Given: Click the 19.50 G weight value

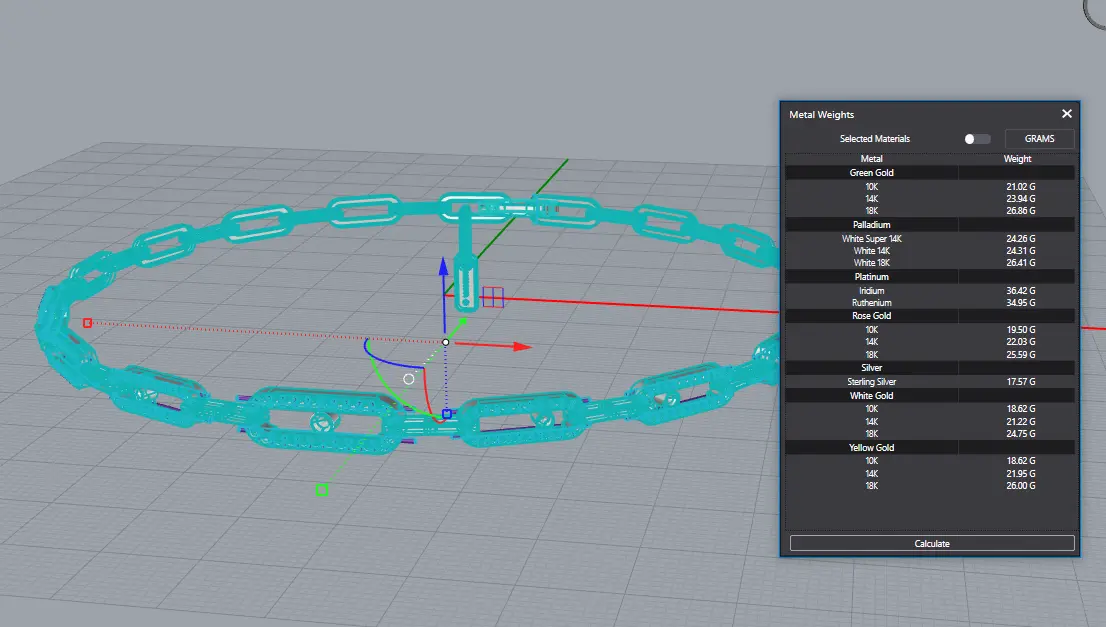Looking at the screenshot, I should point(1021,330).
